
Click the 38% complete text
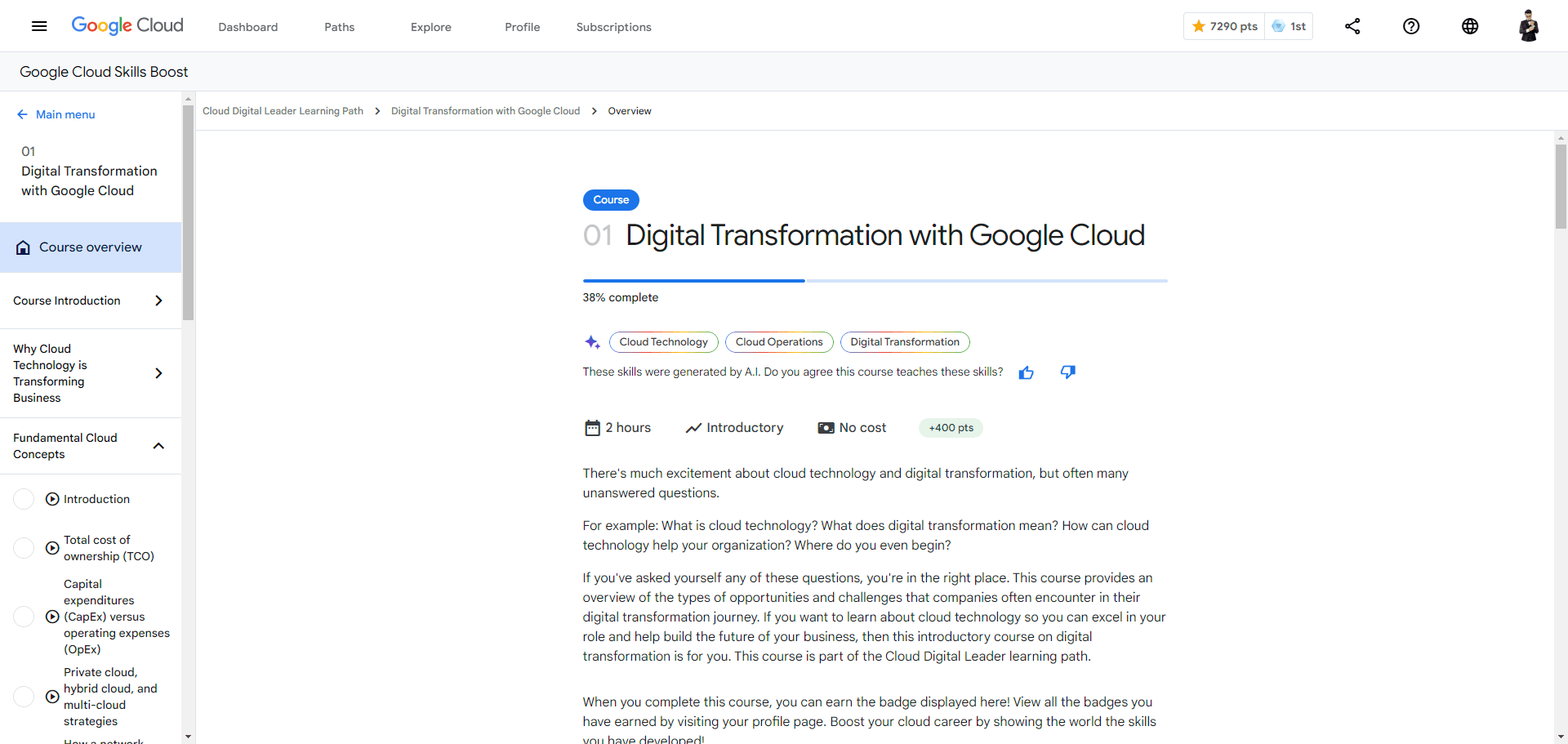[620, 297]
